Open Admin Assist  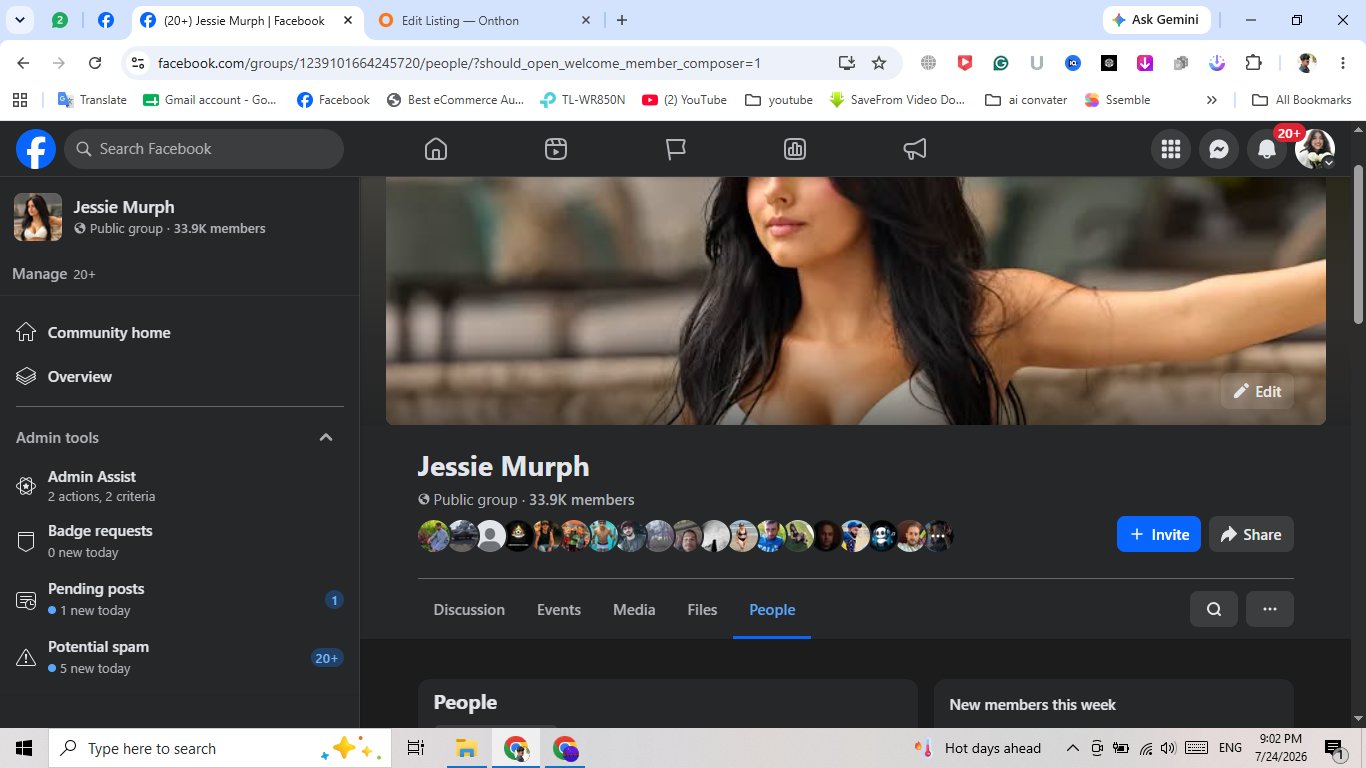180,486
